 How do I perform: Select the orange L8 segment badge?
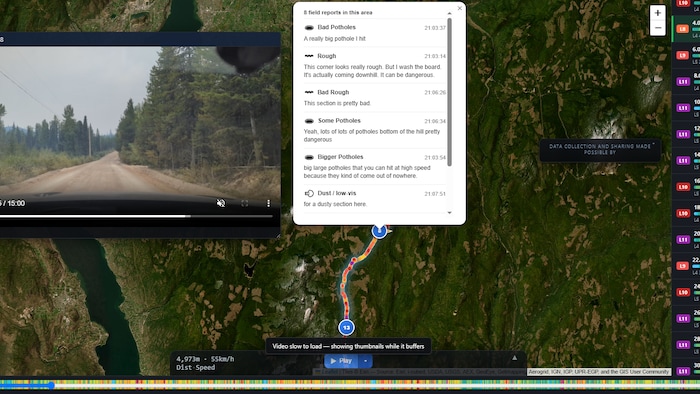(683, 29)
